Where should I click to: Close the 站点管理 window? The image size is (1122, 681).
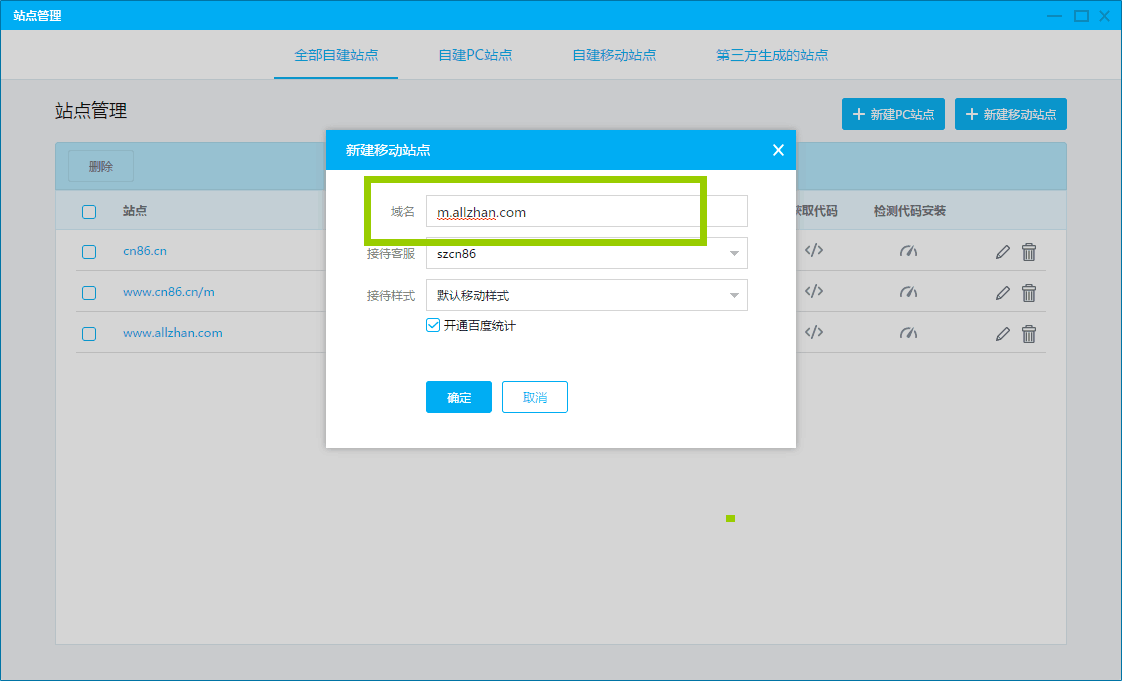point(1104,16)
